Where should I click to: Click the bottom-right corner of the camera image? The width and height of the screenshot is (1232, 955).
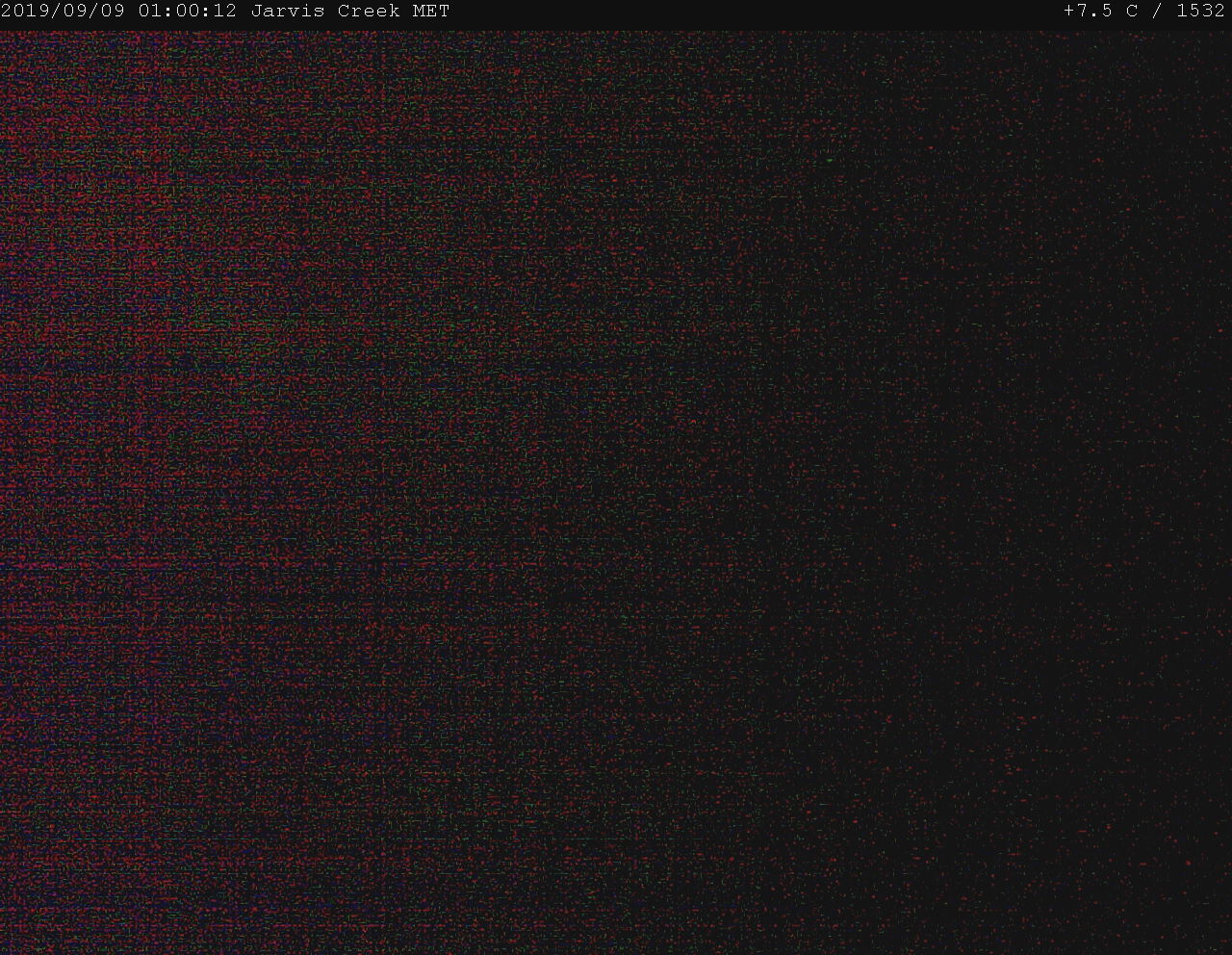1225,948
